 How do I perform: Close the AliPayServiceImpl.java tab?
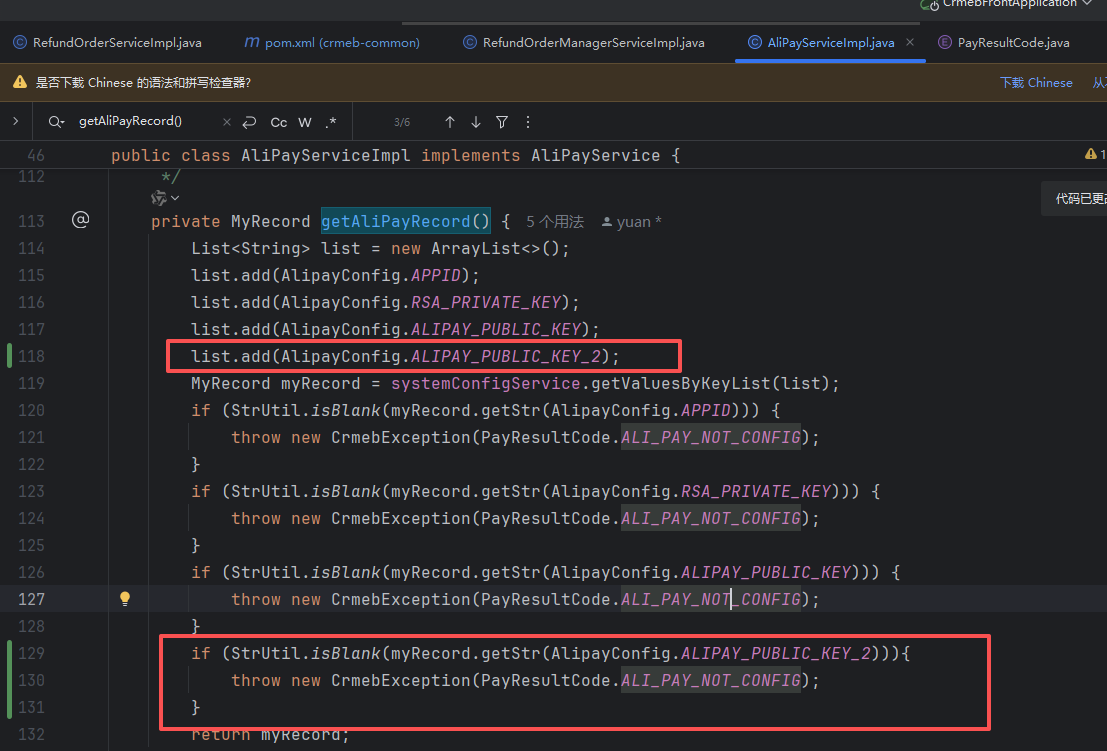coord(910,42)
